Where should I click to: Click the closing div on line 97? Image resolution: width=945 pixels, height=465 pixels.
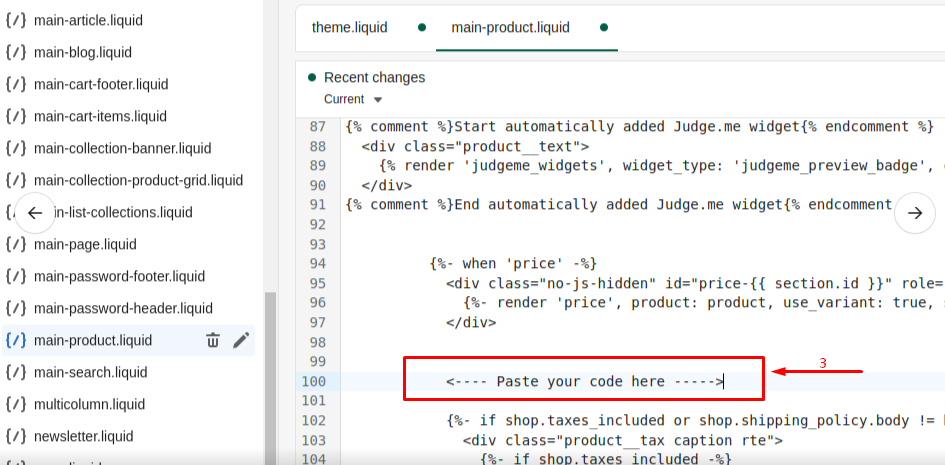click(x=471, y=322)
